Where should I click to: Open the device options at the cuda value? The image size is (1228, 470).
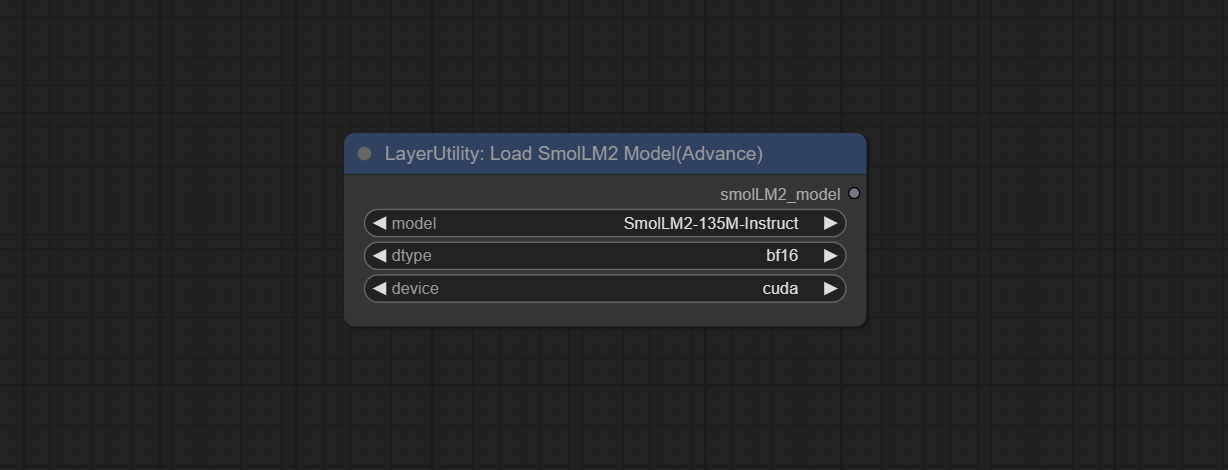(x=779, y=289)
